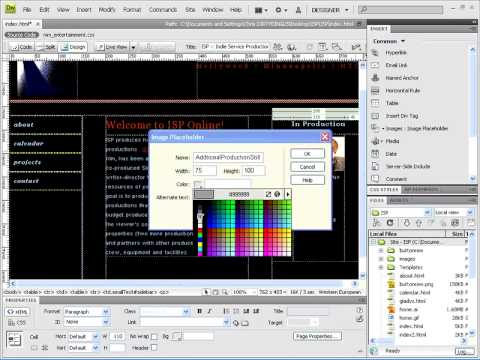
Task: Open the Vert Default dropdown
Action: [x=83, y=348]
